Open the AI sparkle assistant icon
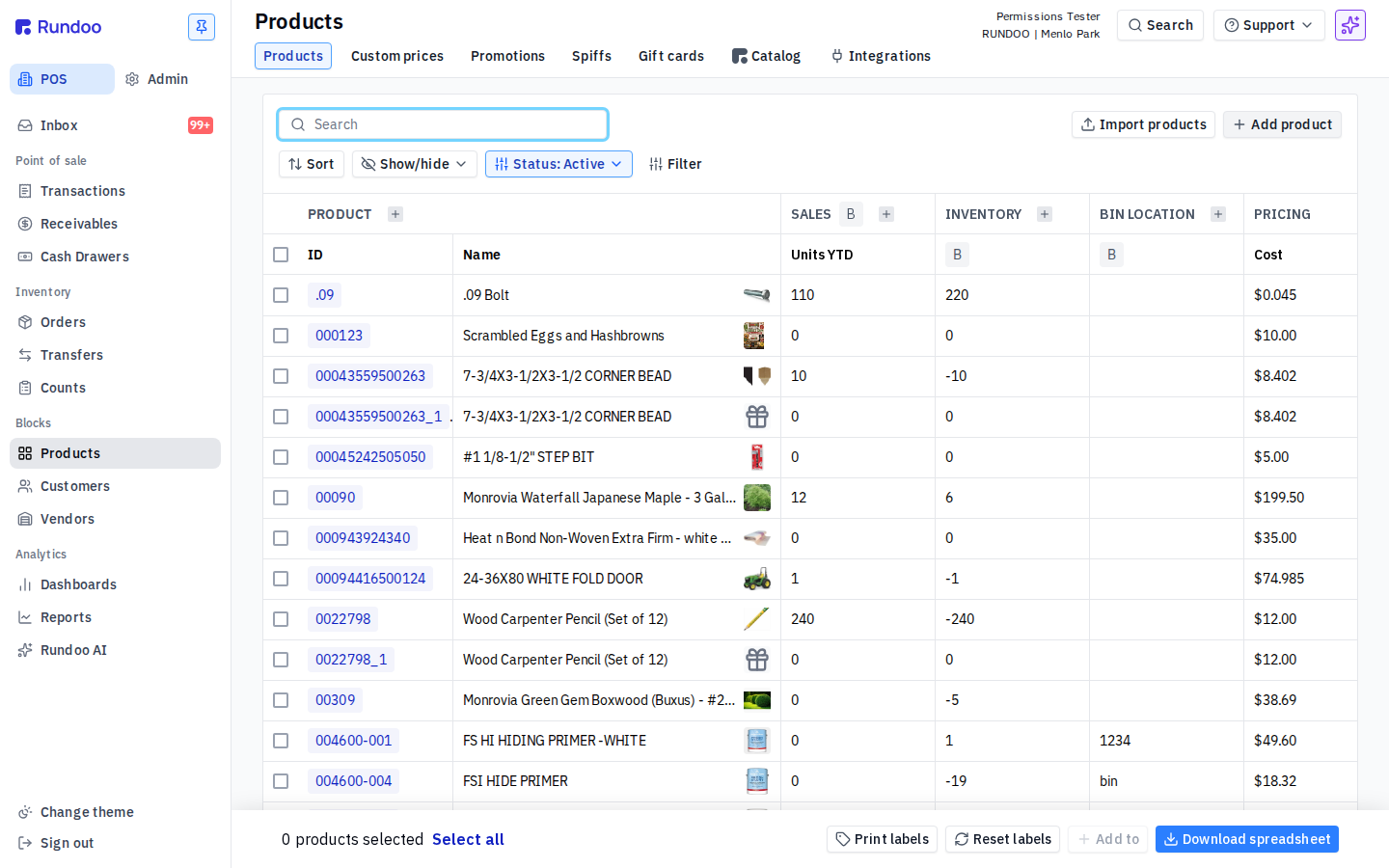Screen dimensions: 1389x868 pos(1350,25)
